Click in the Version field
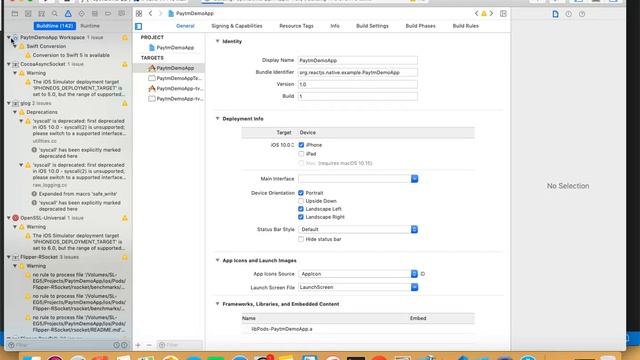This screenshot has height=360, width=640. [358, 84]
